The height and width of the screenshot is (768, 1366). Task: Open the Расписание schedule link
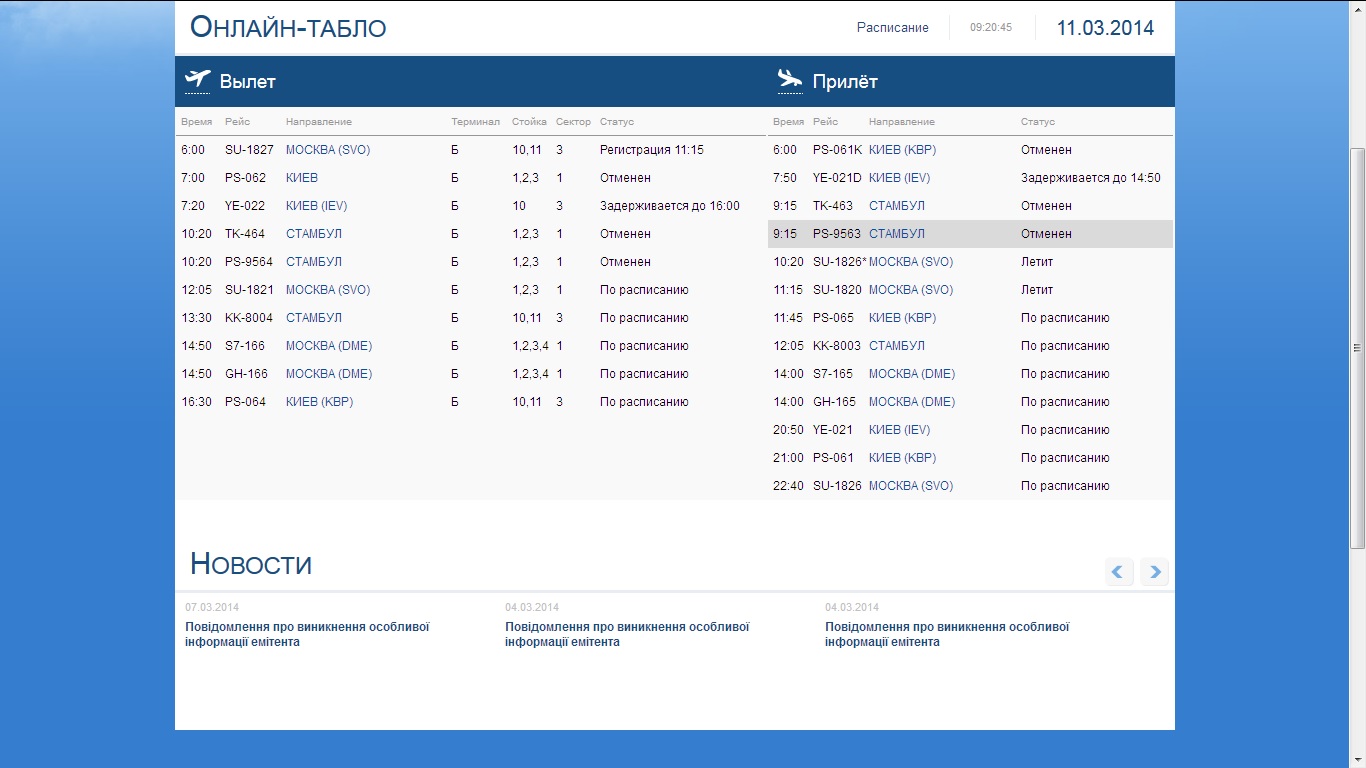pyautogui.click(x=892, y=28)
